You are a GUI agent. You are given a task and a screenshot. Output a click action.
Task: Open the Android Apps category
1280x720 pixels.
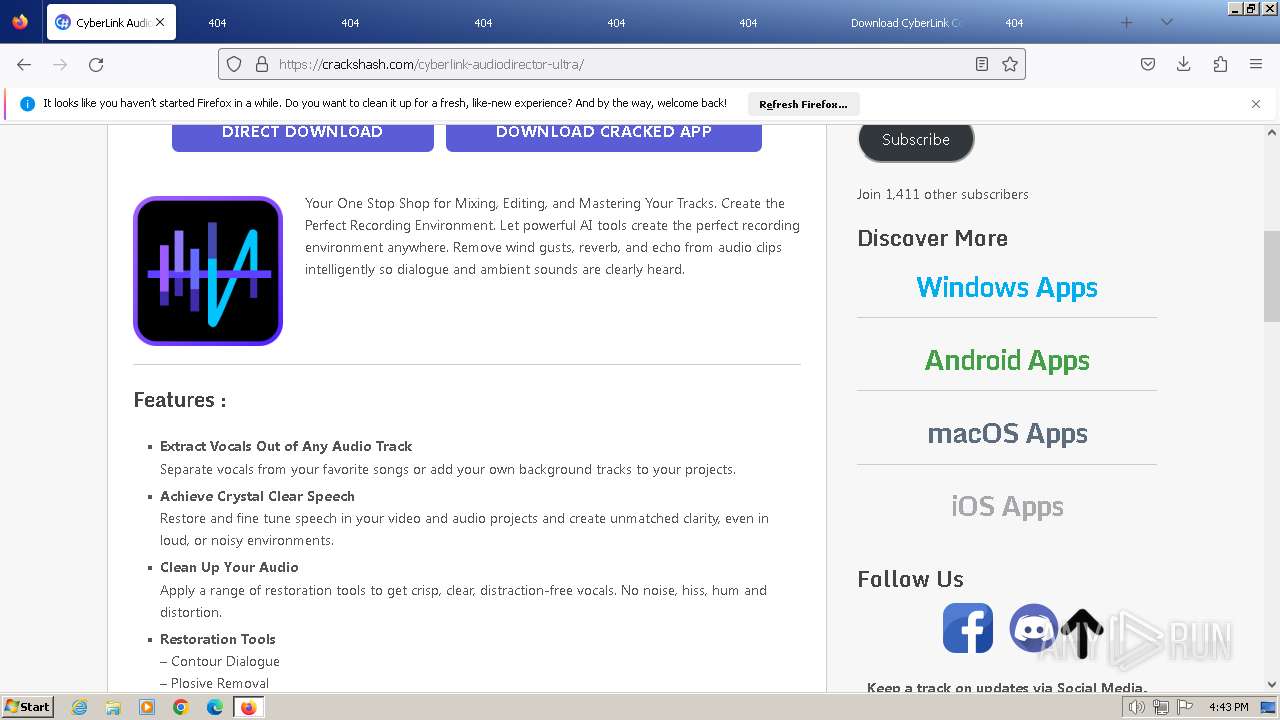[x=1007, y=360]
